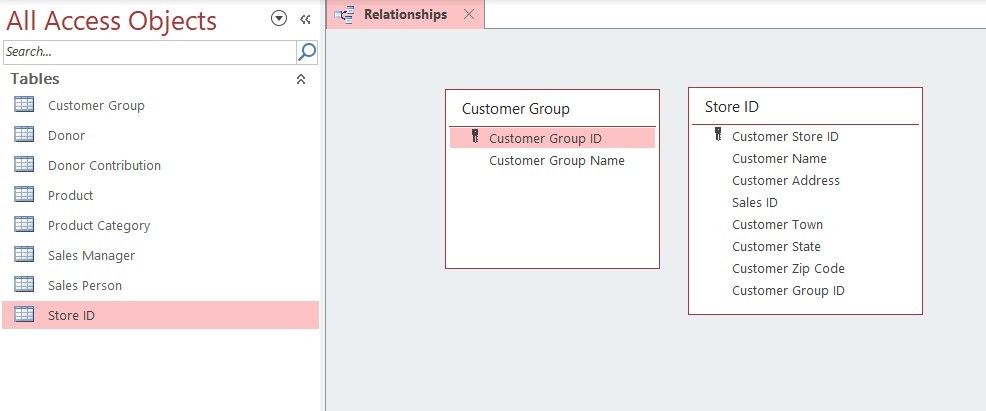
Task: Click the key icon beside Customer Group ID
Action: [x=475, y=137]
